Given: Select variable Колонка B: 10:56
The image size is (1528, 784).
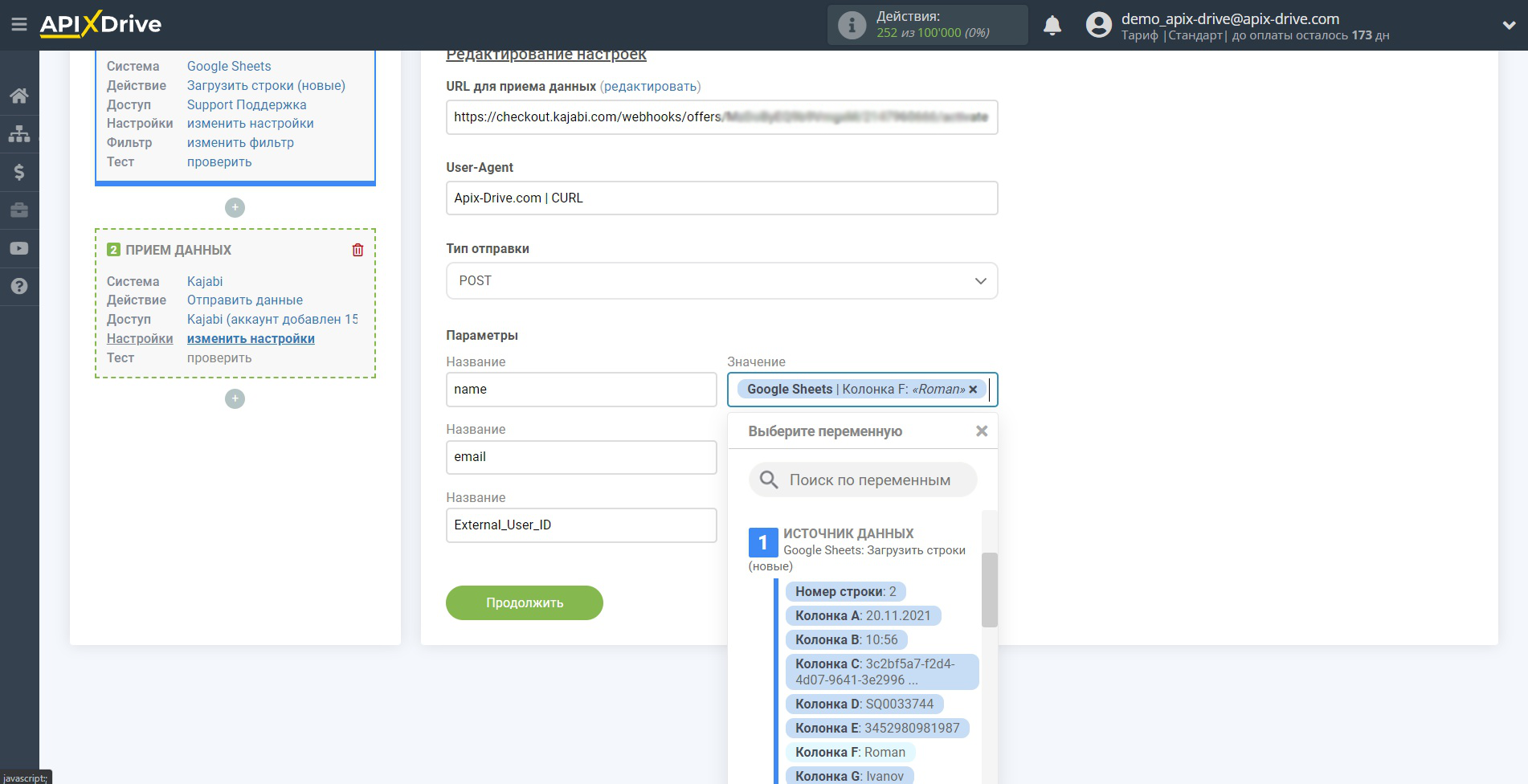Looking at the screenshot, I should pyautogui.click(x=846, y=639).
